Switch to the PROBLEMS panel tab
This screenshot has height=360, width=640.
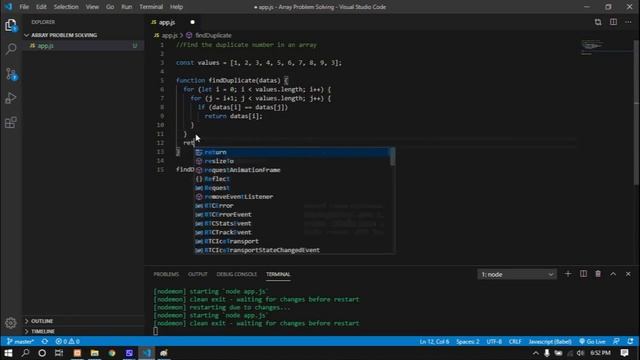[x=166, y=274]
